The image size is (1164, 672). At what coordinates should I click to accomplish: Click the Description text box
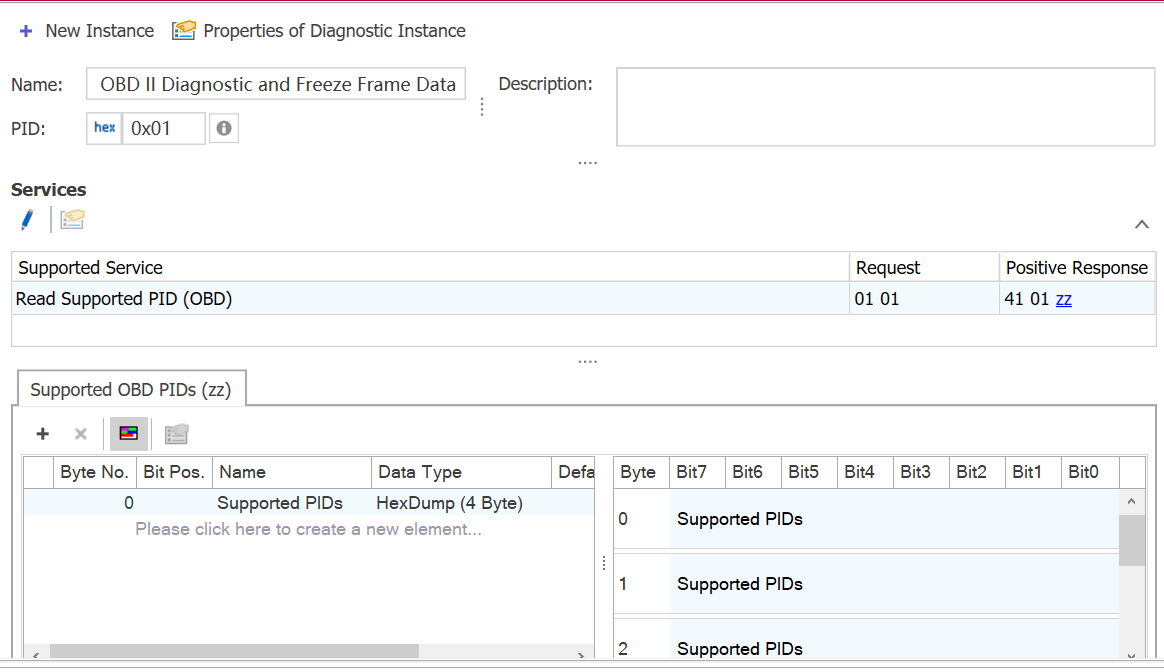tap(885, 107)
